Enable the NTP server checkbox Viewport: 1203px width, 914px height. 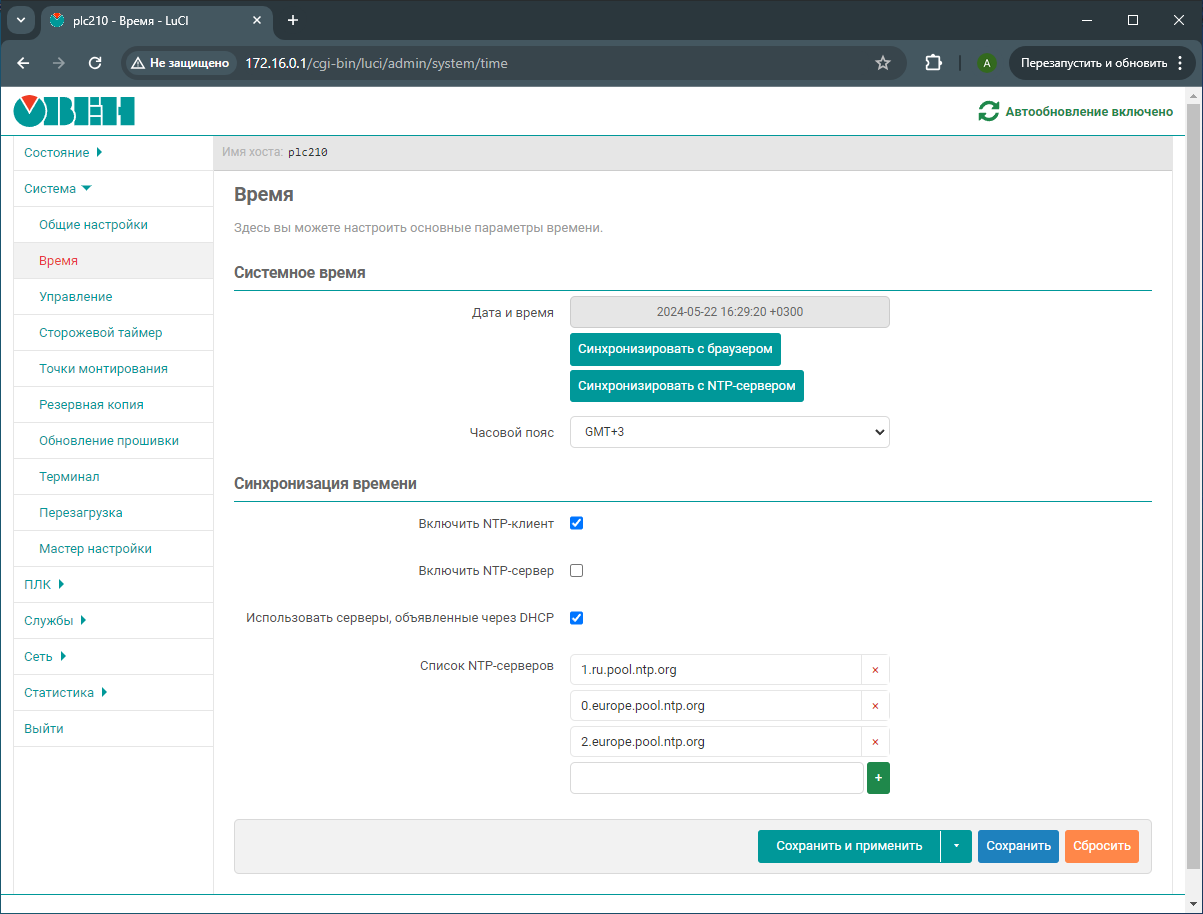coord(576,571)
